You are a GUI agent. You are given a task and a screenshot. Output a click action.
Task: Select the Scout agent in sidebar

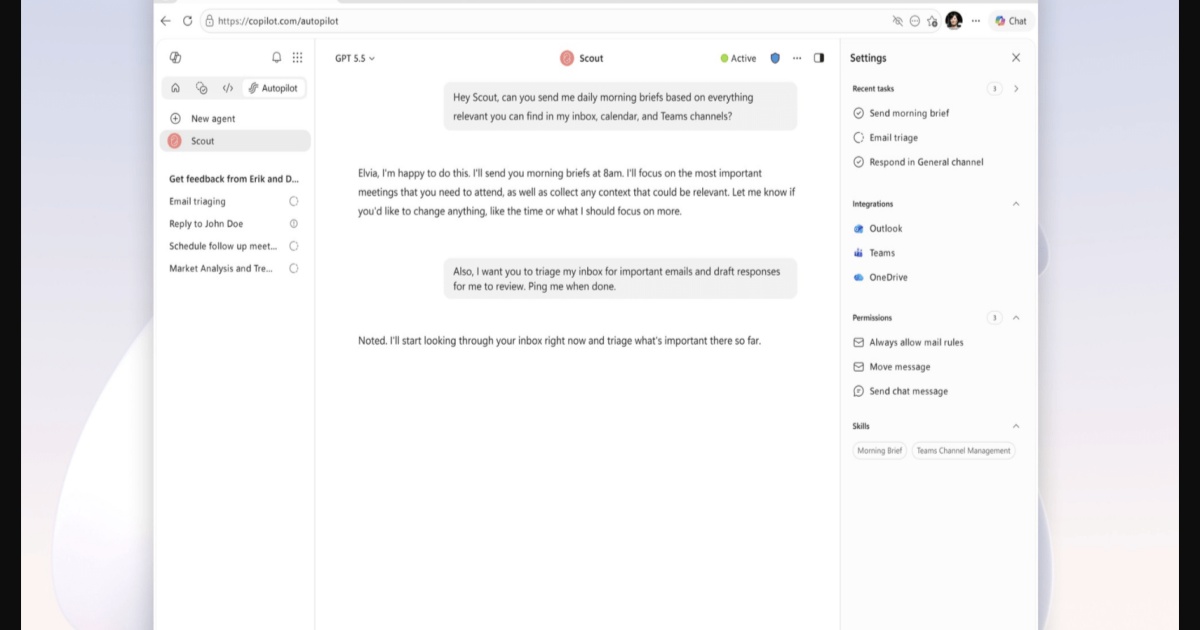tap(235, 141)
